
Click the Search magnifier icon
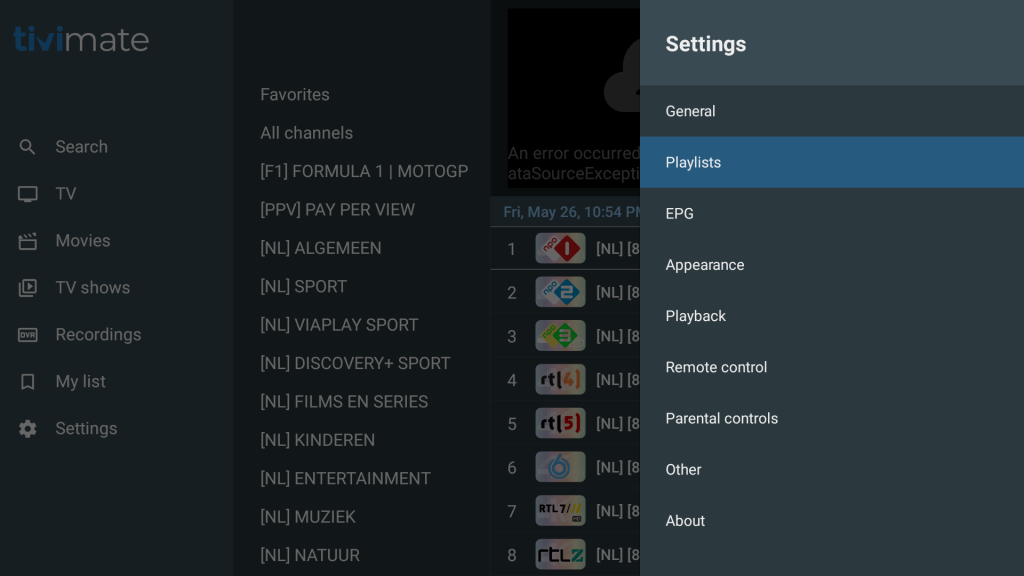[28, 147]
